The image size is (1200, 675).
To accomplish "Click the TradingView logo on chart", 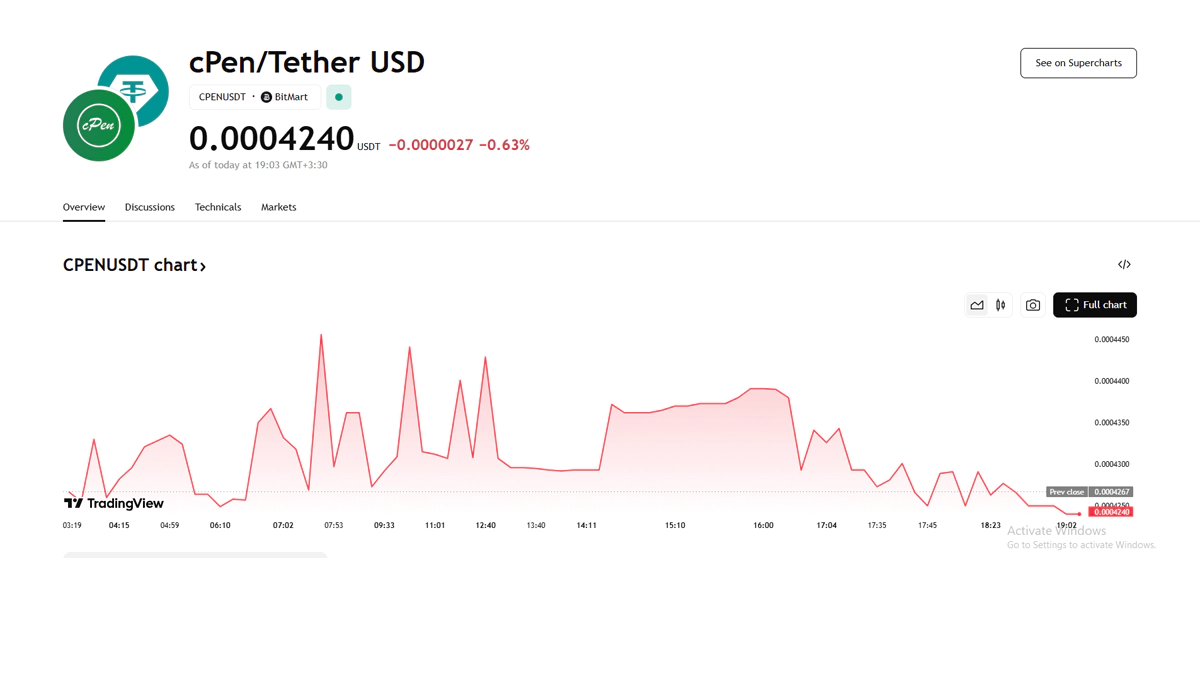I will 114,503.
